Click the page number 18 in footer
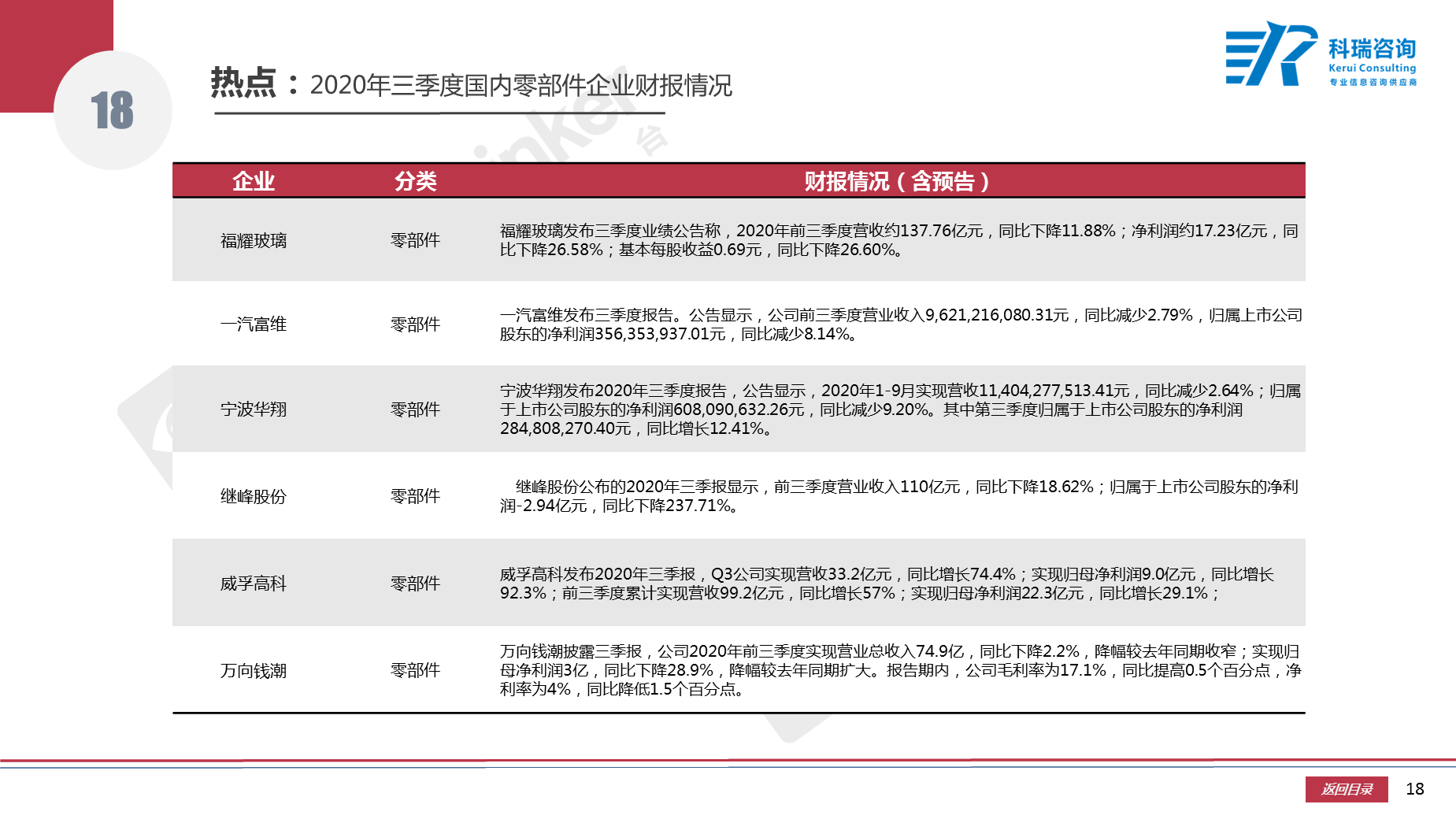Image resolution: width=1456 pixels, height=819 pixels. click(x=1415, y=789)
